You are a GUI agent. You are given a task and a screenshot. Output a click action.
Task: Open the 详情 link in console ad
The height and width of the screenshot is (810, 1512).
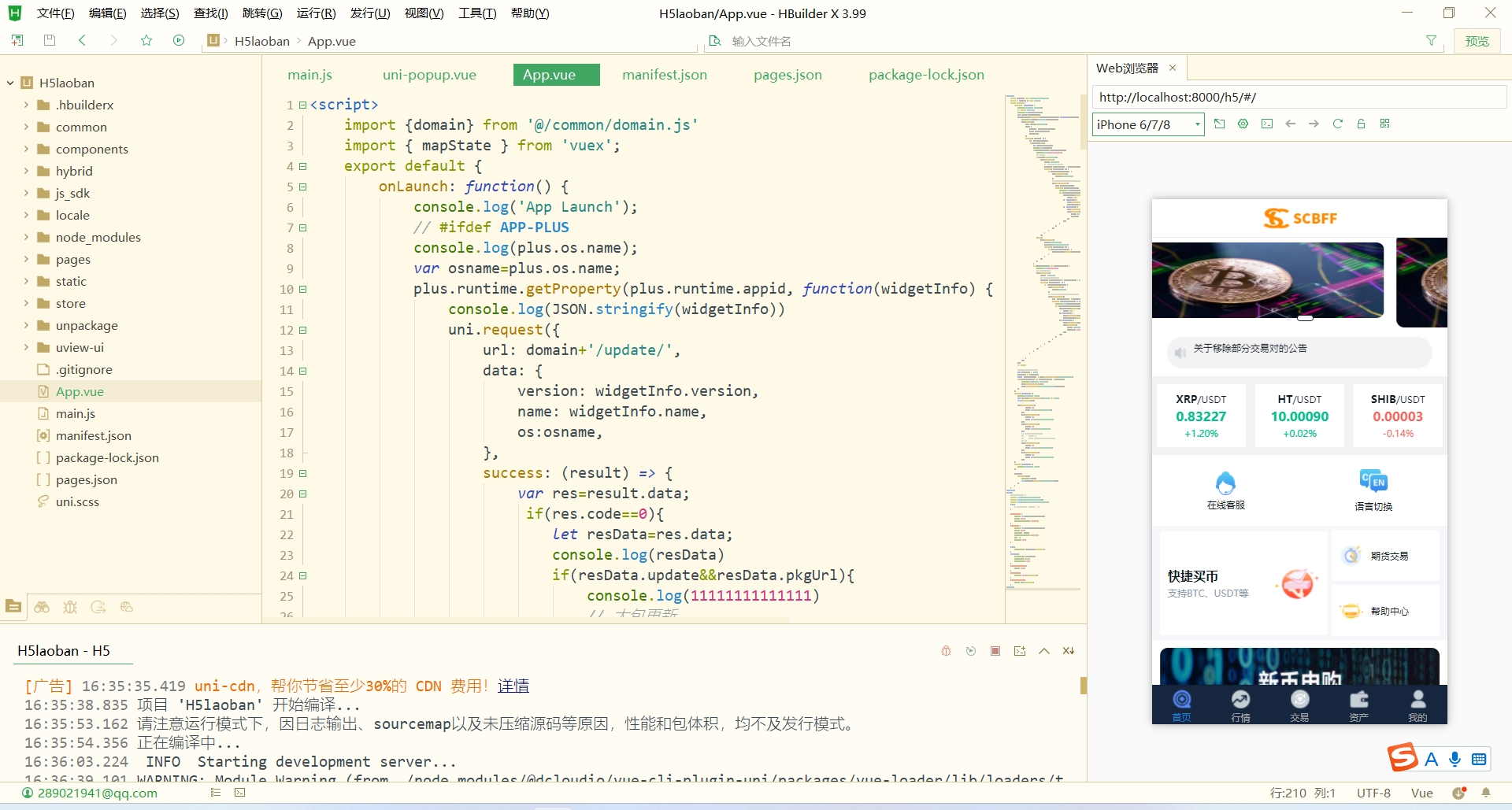click(x=513, y=686)
